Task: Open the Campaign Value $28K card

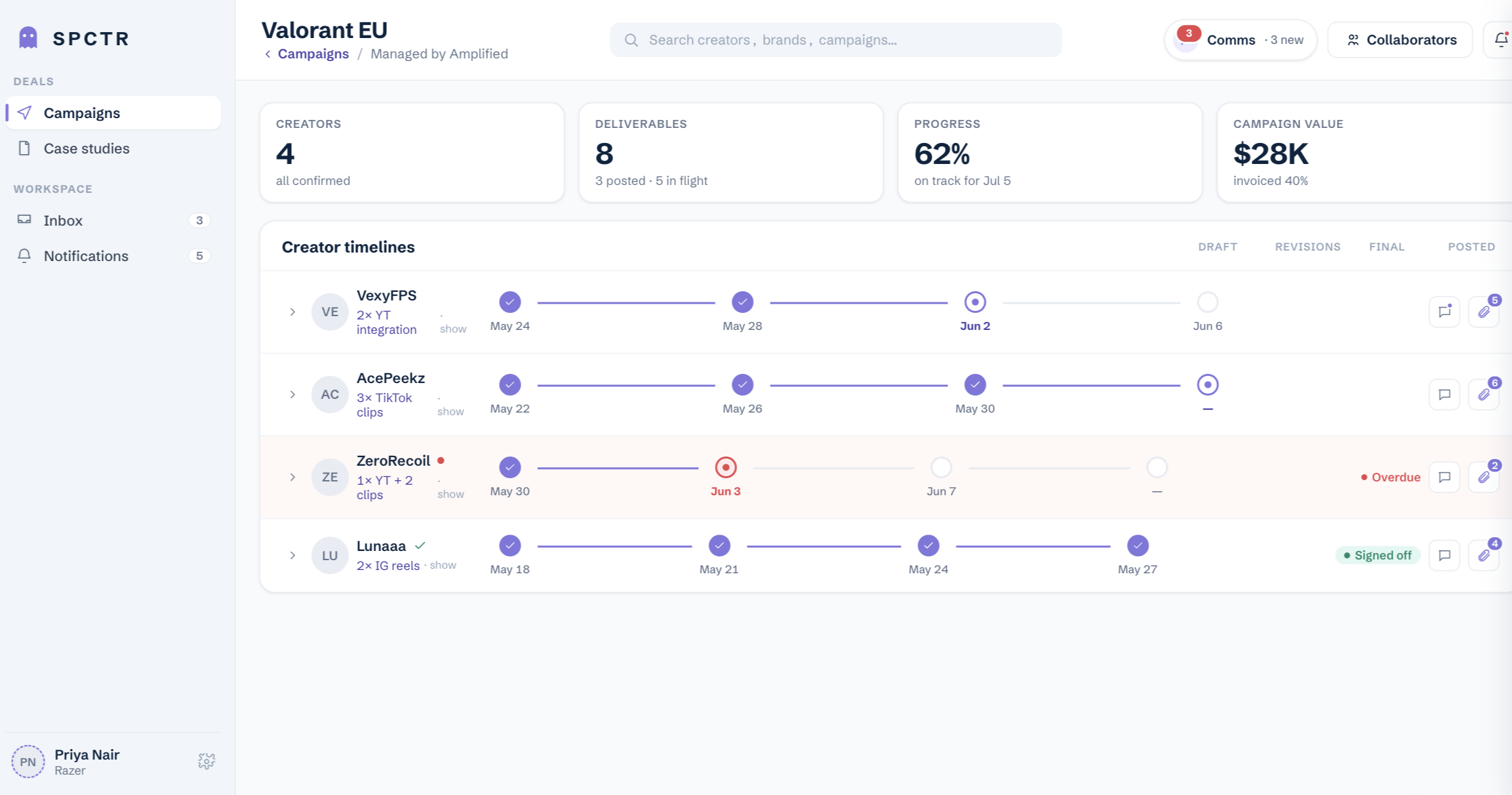Action: (1364, 152)
